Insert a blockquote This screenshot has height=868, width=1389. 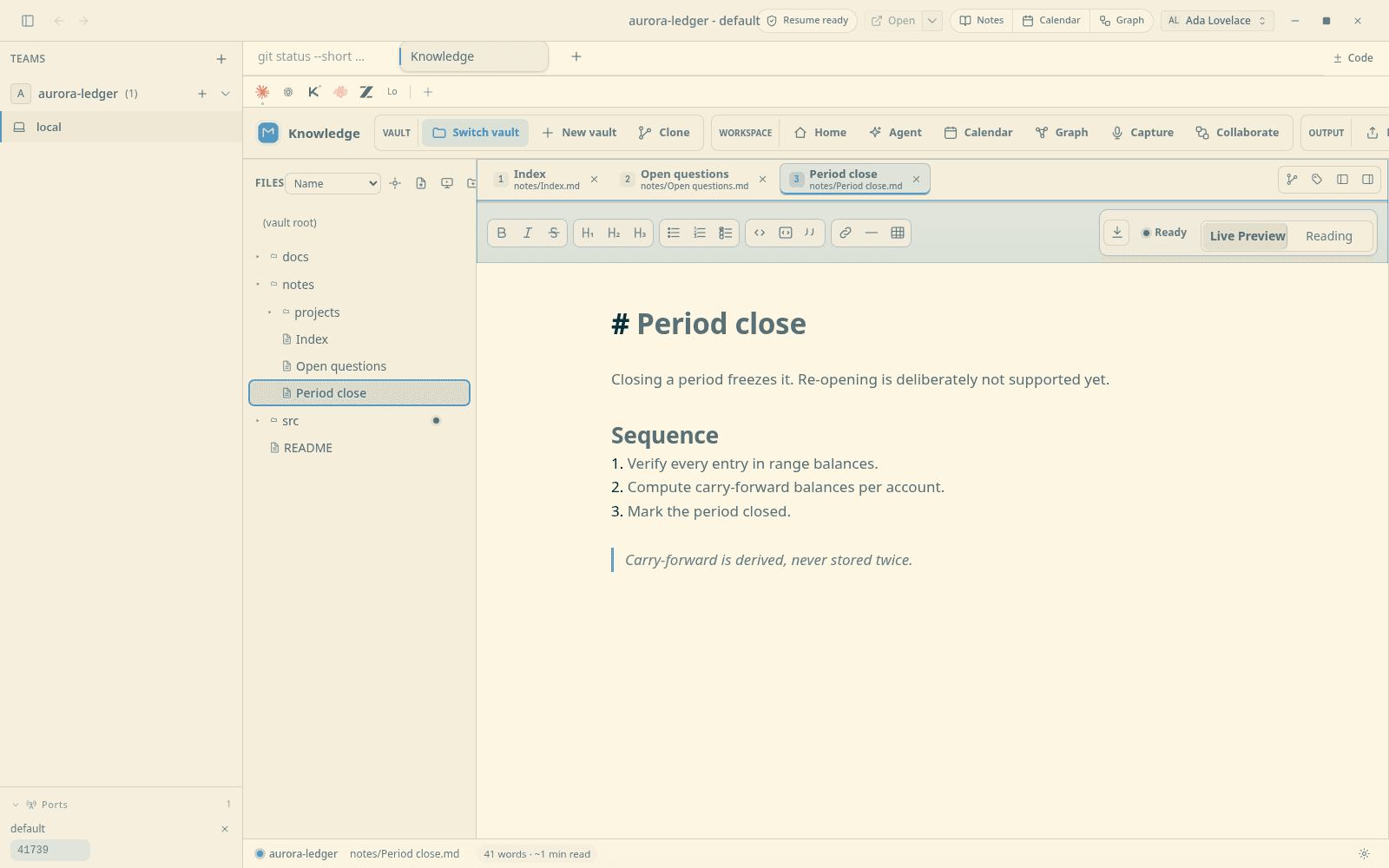tap(810, 233)
